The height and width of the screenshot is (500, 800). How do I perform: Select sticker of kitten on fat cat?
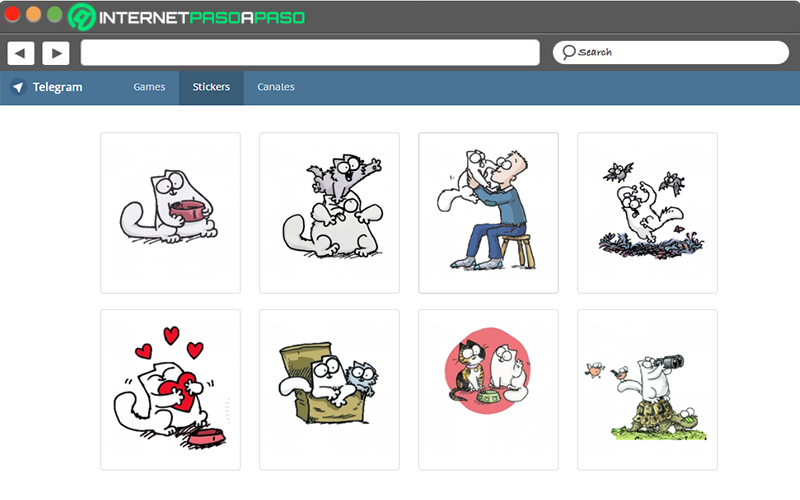point(330,213)
